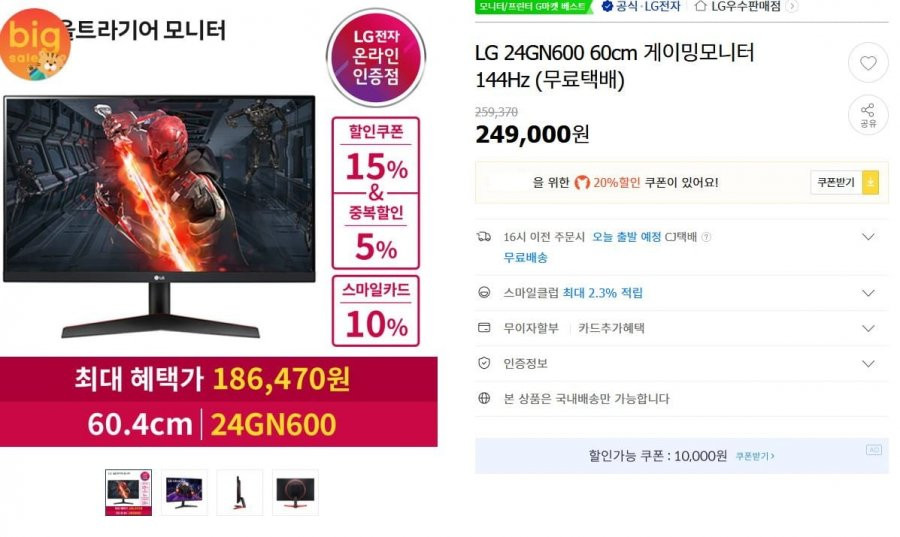Open the 쿠폰받기 link in blue banner

(x=755, y=456)
